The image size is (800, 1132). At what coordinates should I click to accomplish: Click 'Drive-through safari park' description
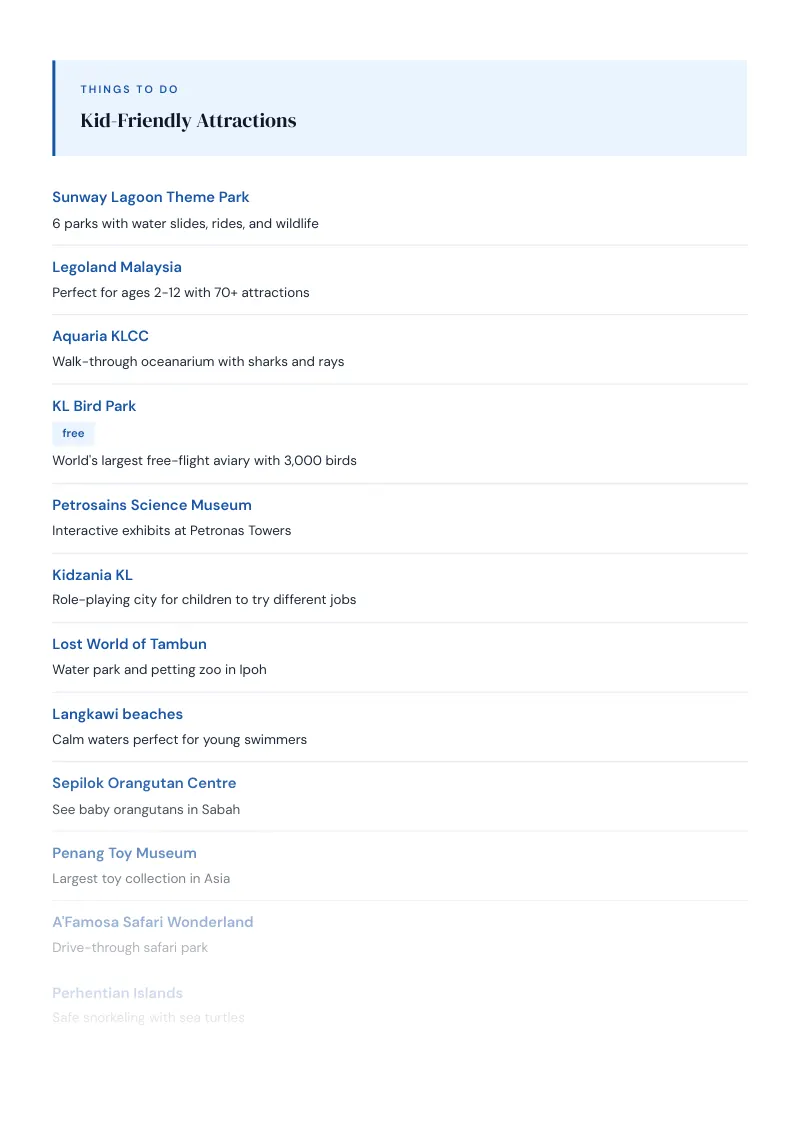point(130,947)
